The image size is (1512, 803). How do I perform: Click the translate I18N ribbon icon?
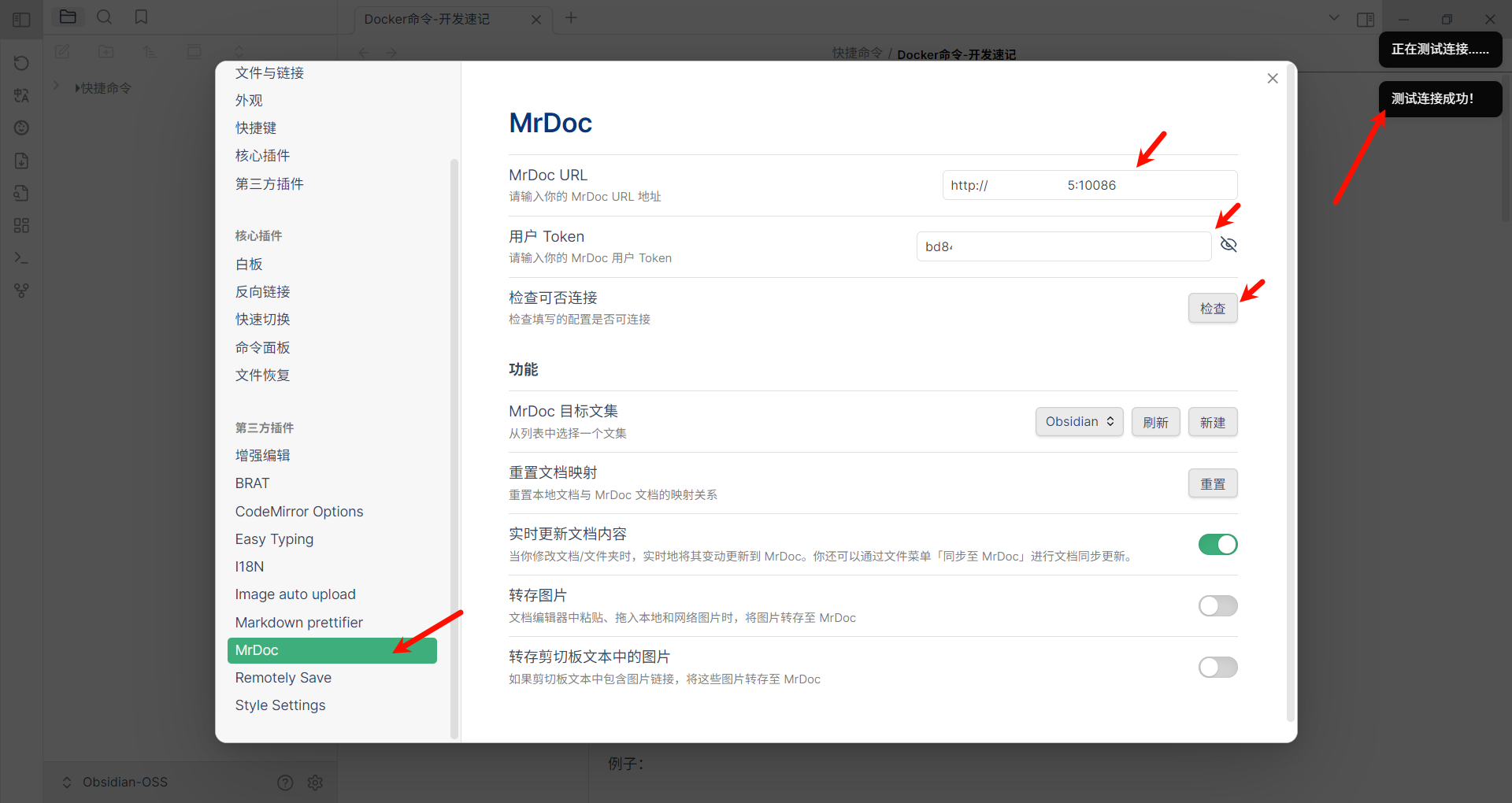coord(21,95)
